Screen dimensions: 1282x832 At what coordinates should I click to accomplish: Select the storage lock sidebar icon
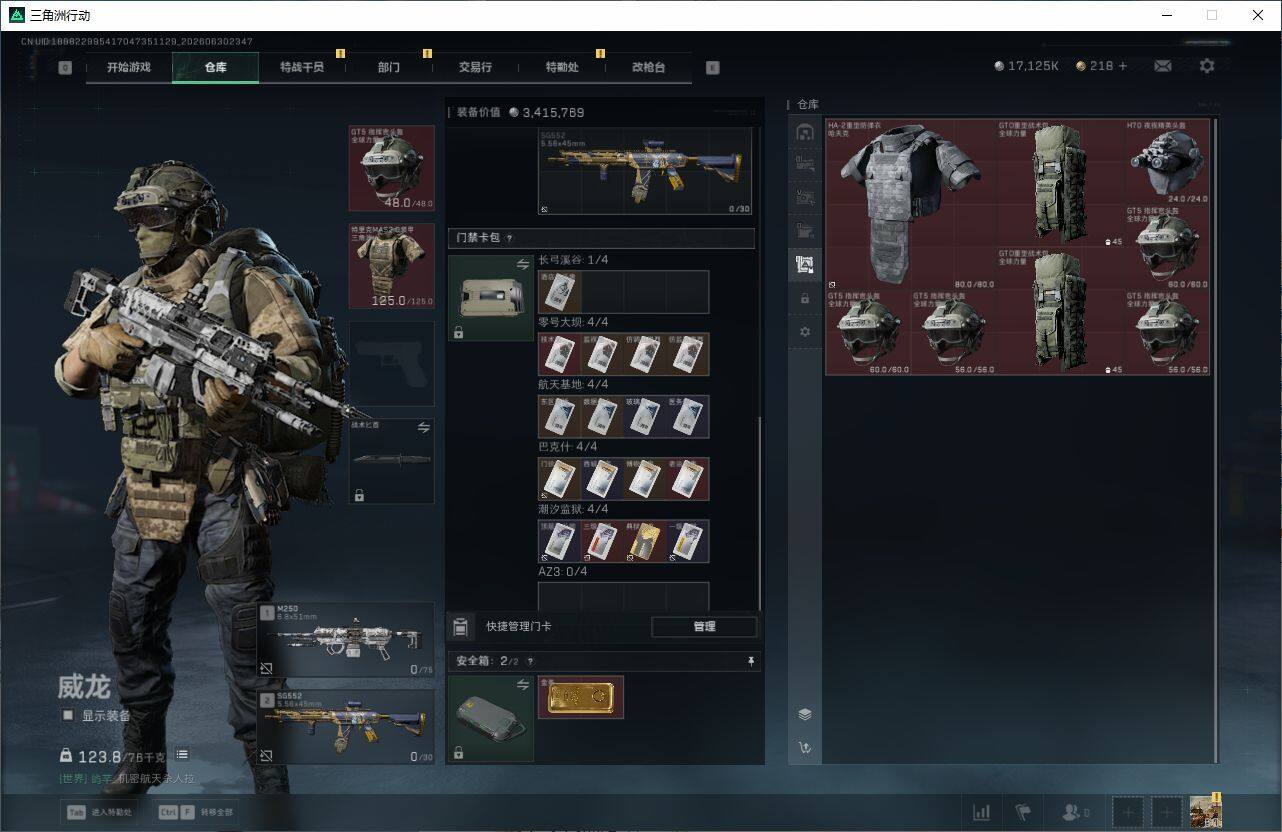805,298
